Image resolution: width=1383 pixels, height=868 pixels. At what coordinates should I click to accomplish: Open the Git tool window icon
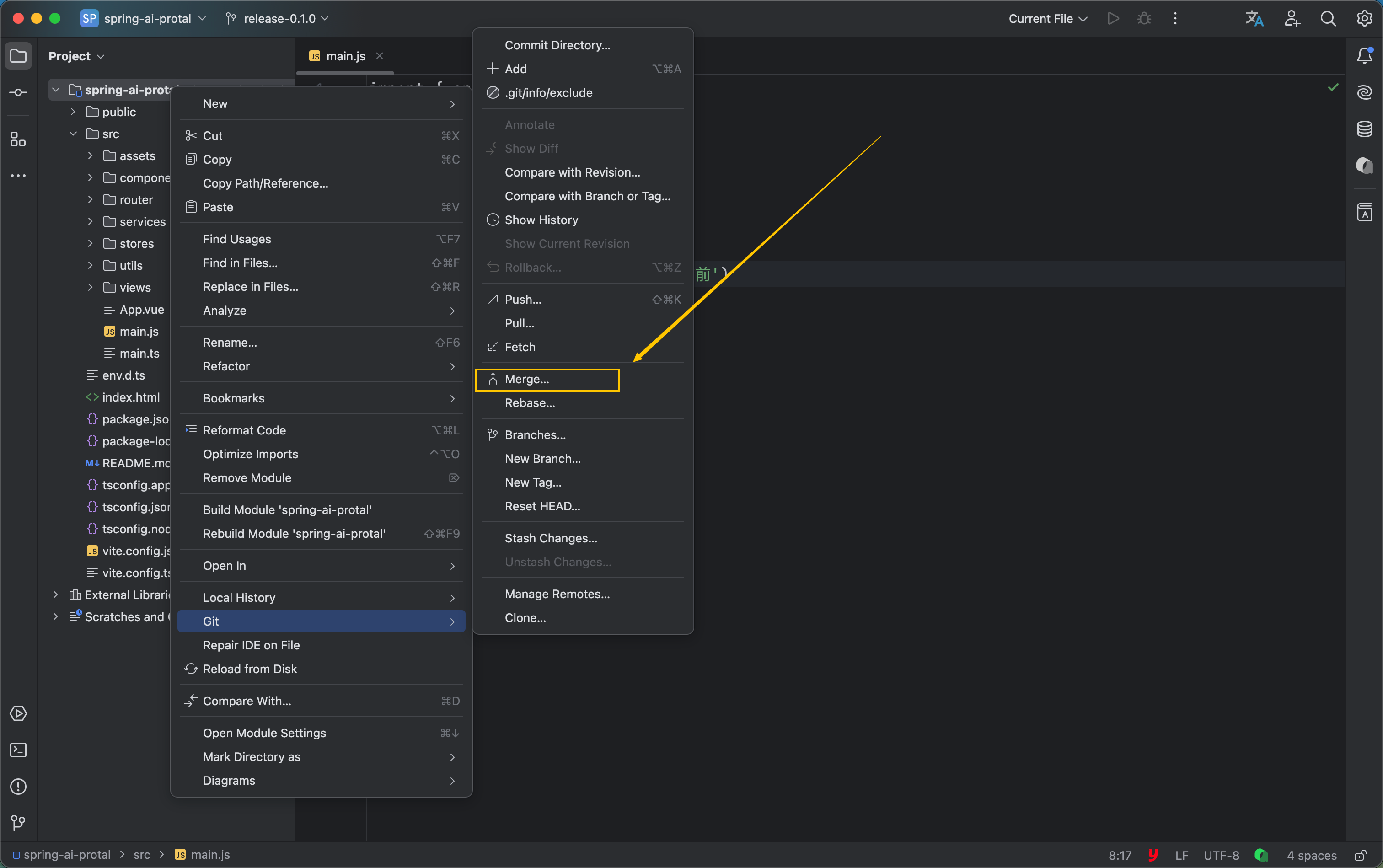(18, 823)
